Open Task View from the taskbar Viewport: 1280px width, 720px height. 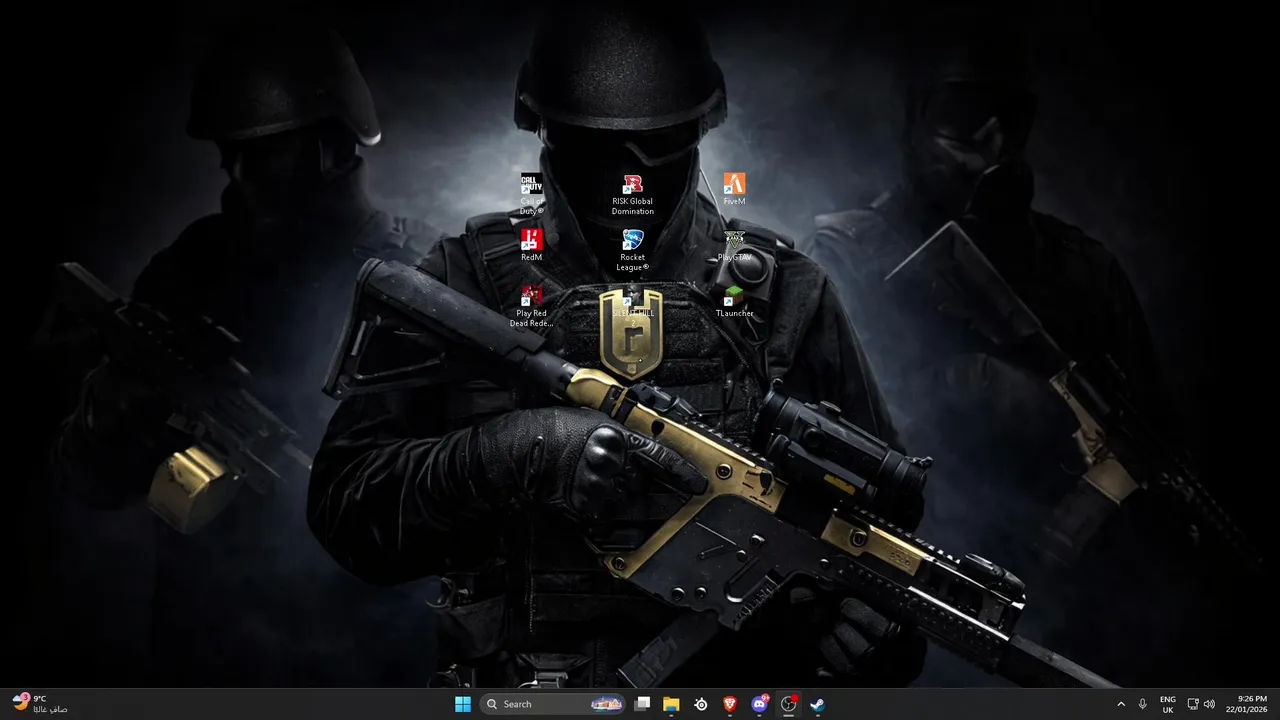click(643, 704)
